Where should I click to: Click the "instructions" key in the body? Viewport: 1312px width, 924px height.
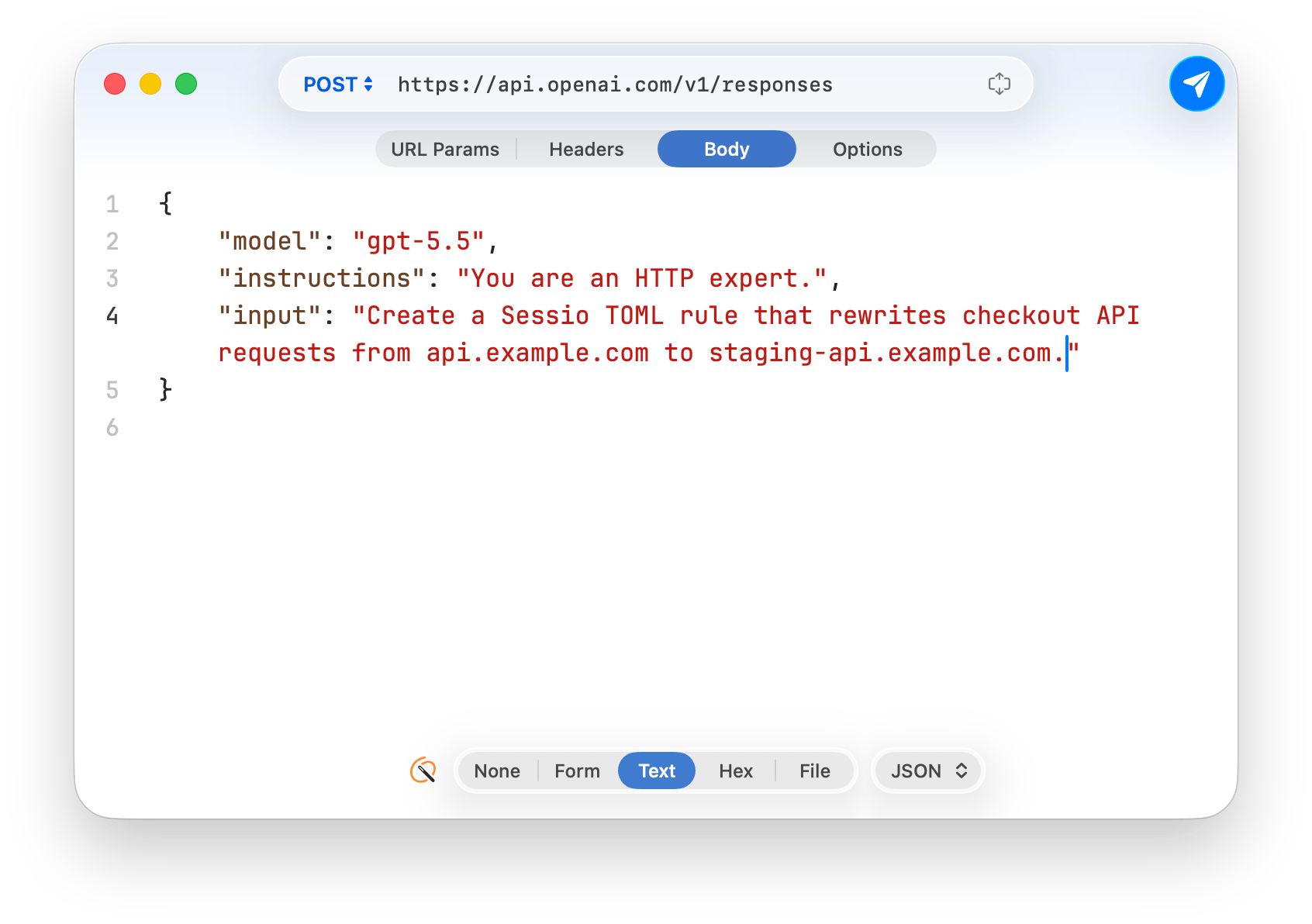322,278
